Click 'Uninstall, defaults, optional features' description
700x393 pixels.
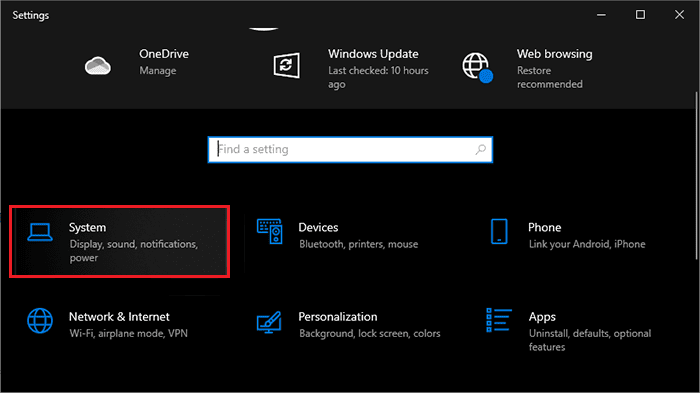click(x=590, y=340)
